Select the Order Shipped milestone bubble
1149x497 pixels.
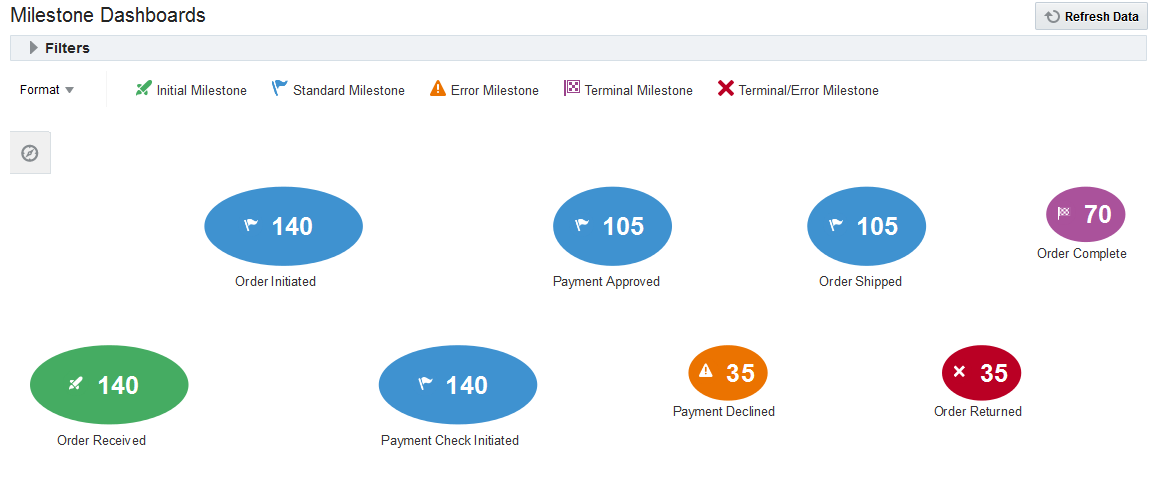point(866,227)
